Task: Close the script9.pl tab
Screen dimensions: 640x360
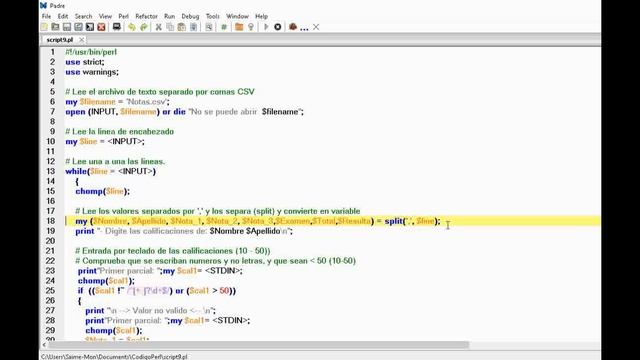Action: click(x=81, y=40)
